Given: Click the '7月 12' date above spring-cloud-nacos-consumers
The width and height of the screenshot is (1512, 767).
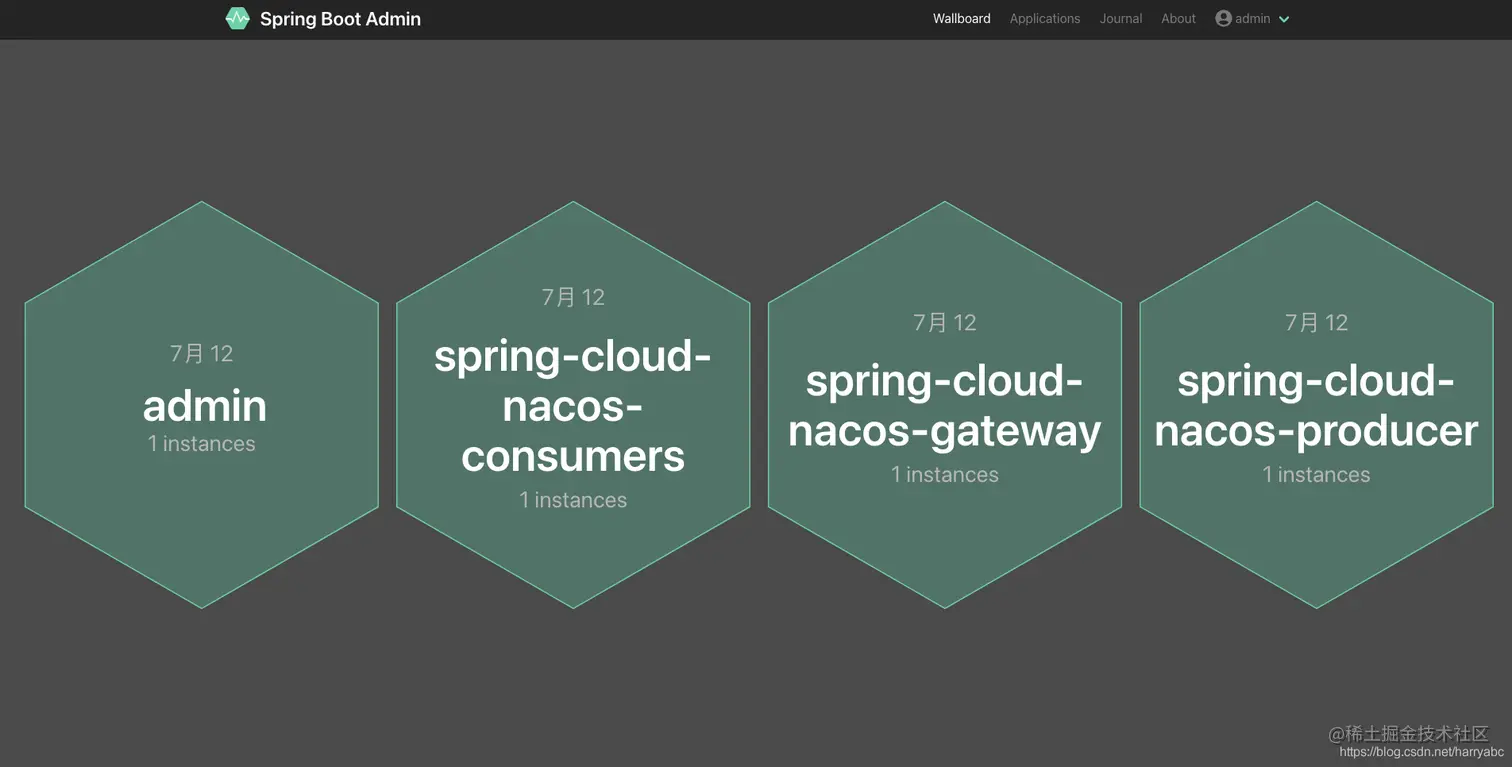Looking at the screenshot, I should tap(573, 297).
